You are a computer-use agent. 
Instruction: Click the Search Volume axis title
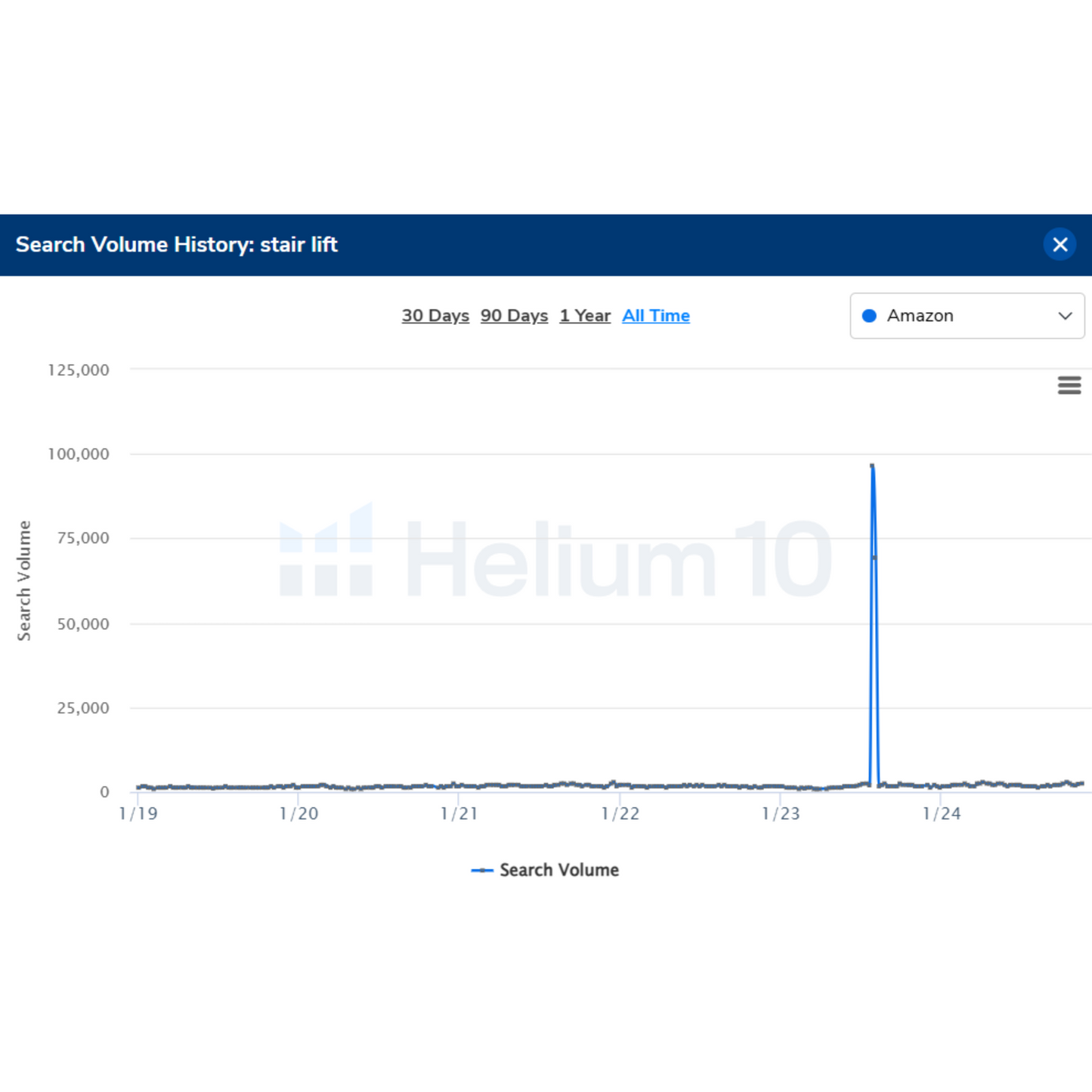(24, 581)
